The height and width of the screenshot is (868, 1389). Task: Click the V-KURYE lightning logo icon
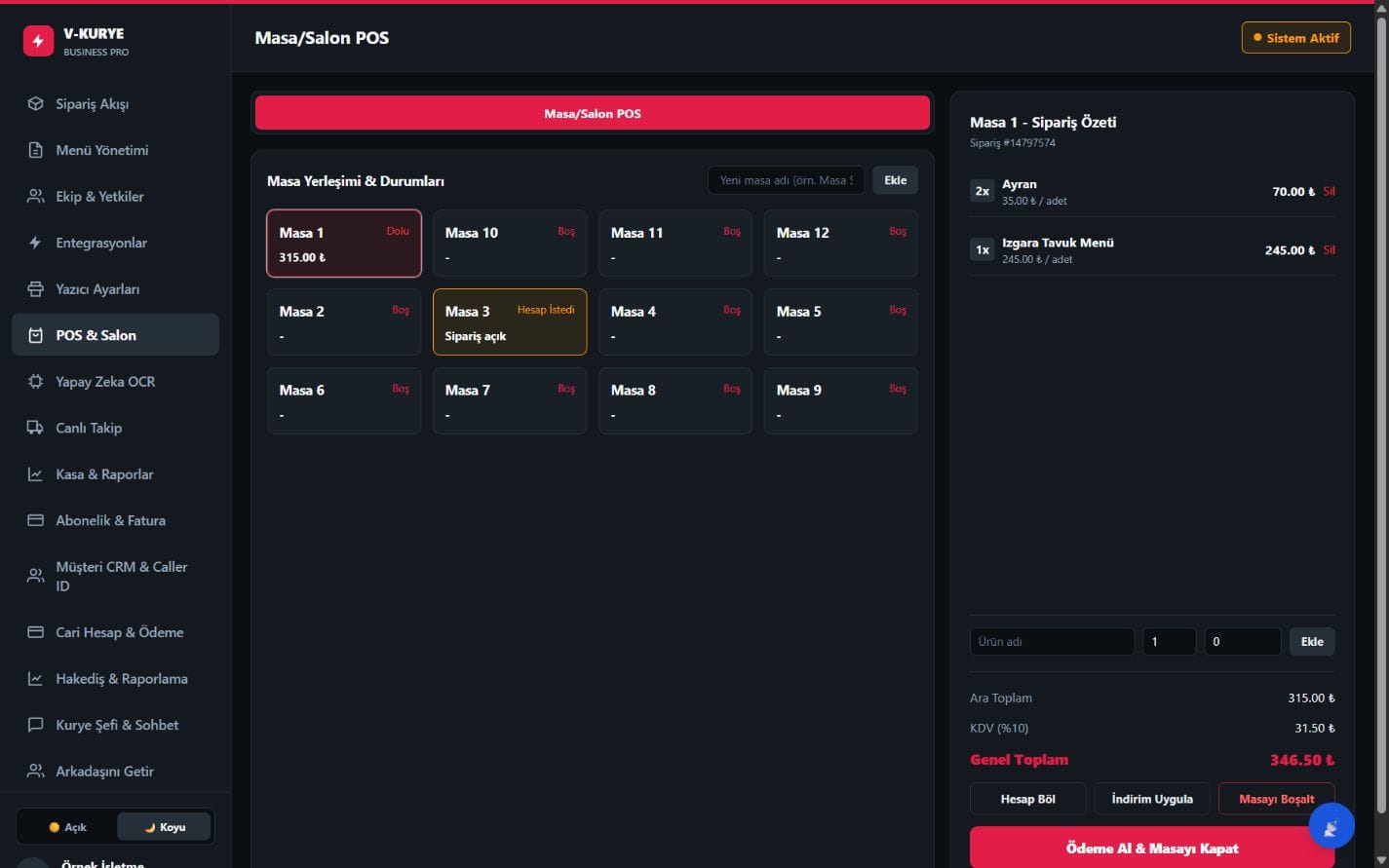click(38, 41)
